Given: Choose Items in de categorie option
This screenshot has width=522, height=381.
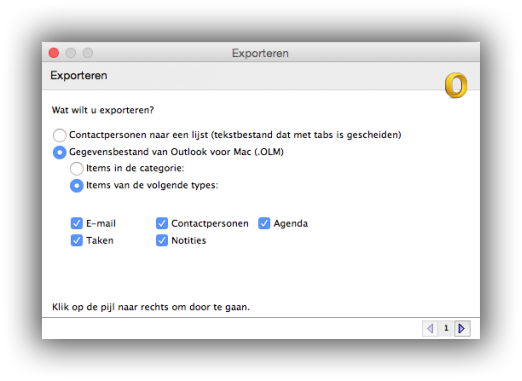Looking at the screenshot, I should point(77,168).
